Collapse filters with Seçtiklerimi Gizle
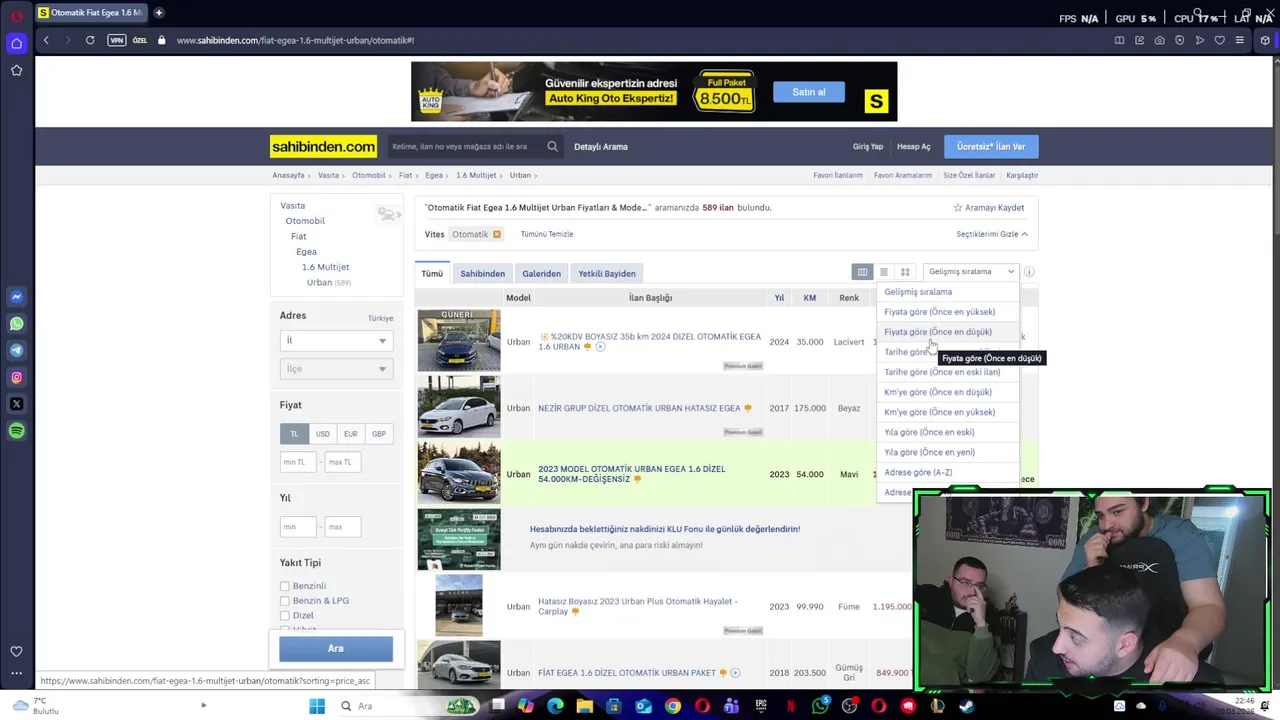The image size is (1280, 720). coord(992,234)
